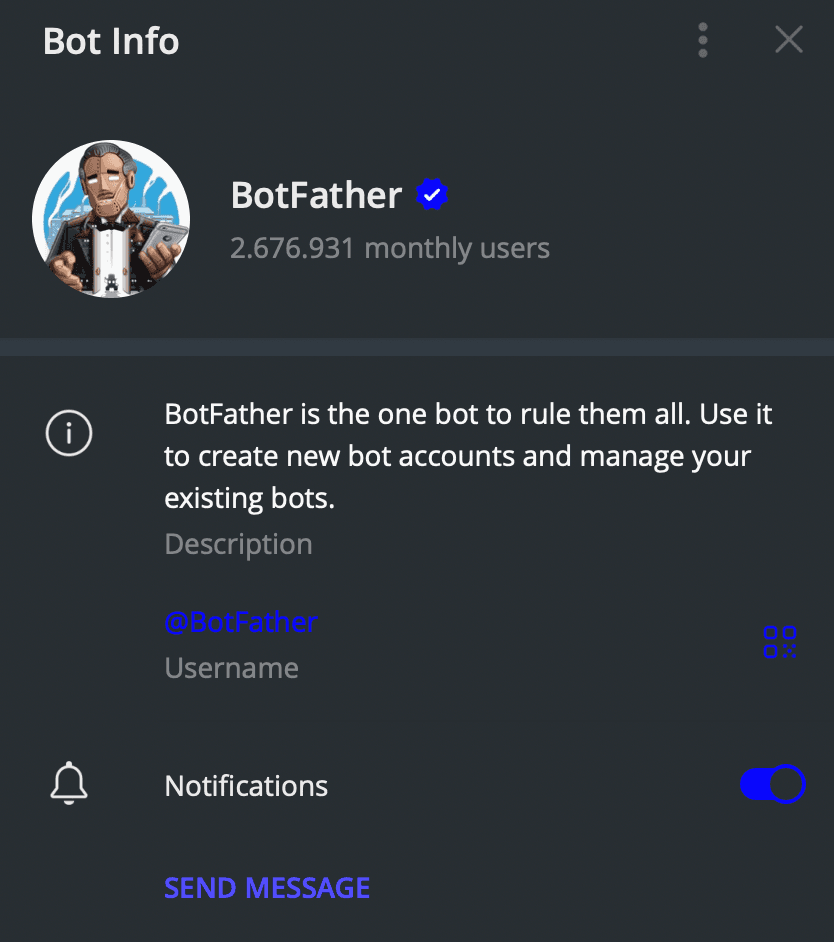Click the 2.676.931 monthly users text
This screenshot has width=834, height=942.
[x=389, y=248]
